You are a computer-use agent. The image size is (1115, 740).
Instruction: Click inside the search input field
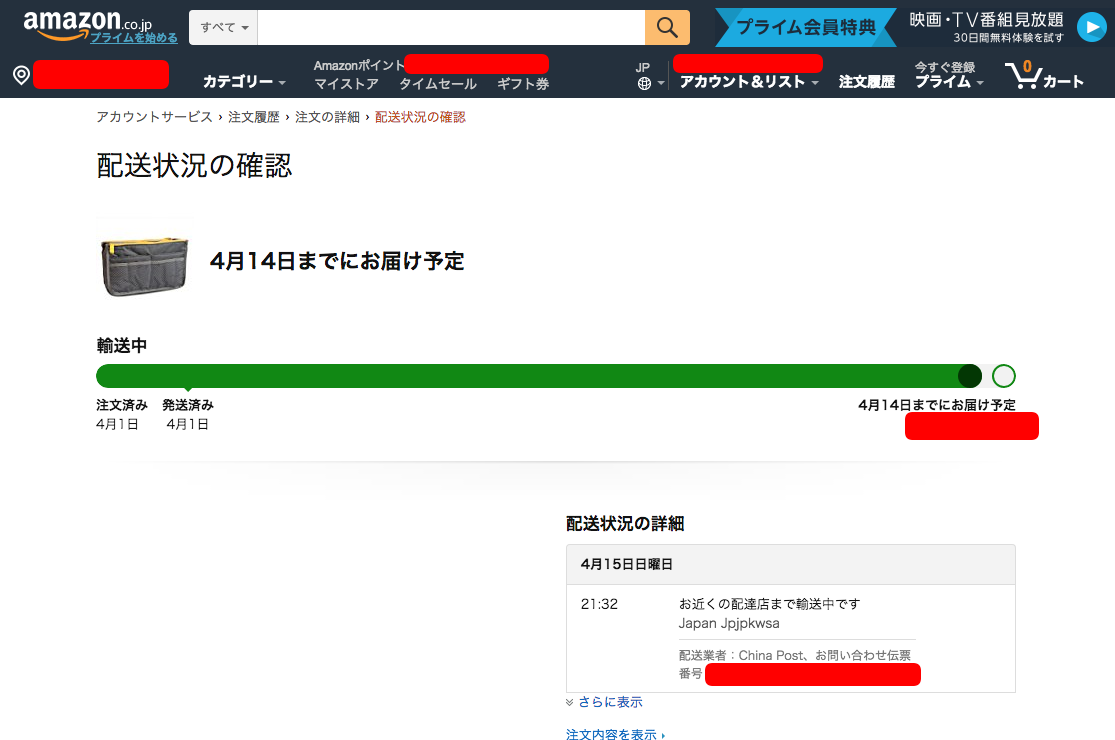450,27
